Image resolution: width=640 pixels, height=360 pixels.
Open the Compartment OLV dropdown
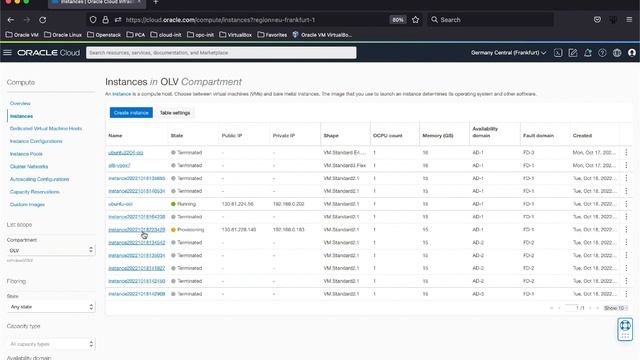pos(51,250)
